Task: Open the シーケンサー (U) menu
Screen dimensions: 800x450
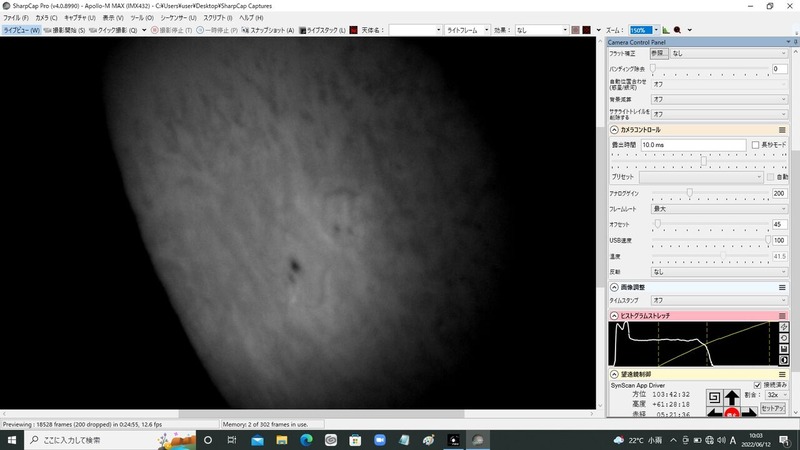Action: 178,18
